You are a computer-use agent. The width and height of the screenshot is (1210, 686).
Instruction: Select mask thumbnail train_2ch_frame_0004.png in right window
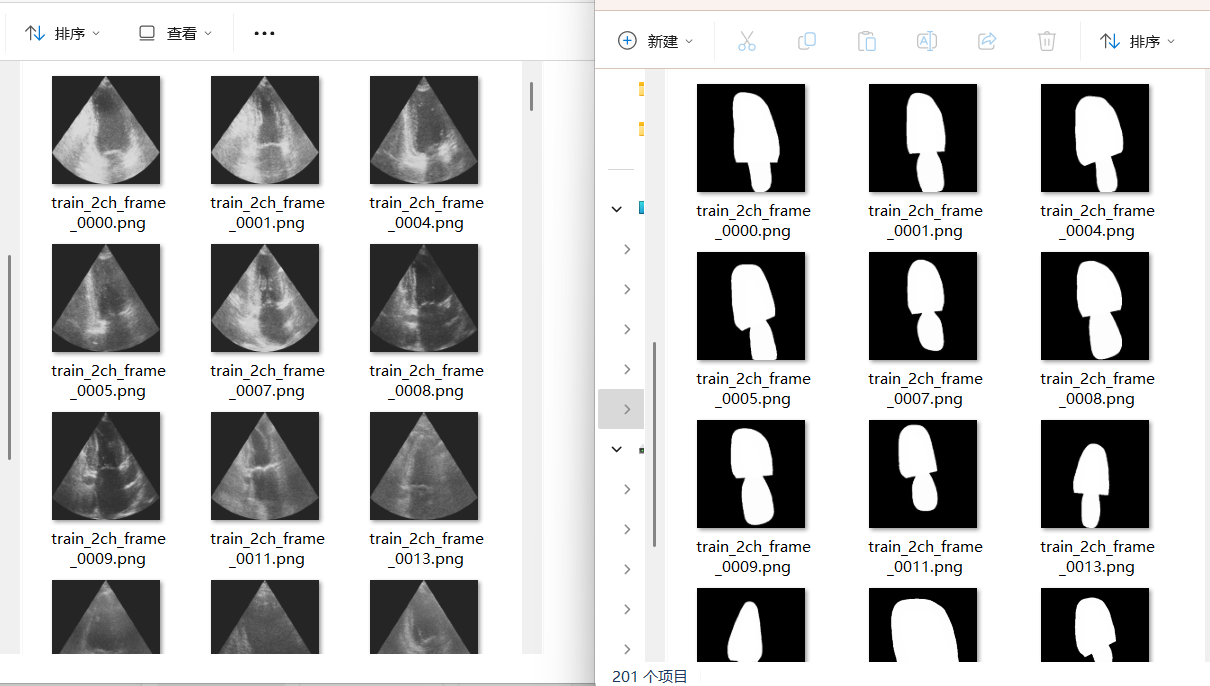click(1095, 138)
